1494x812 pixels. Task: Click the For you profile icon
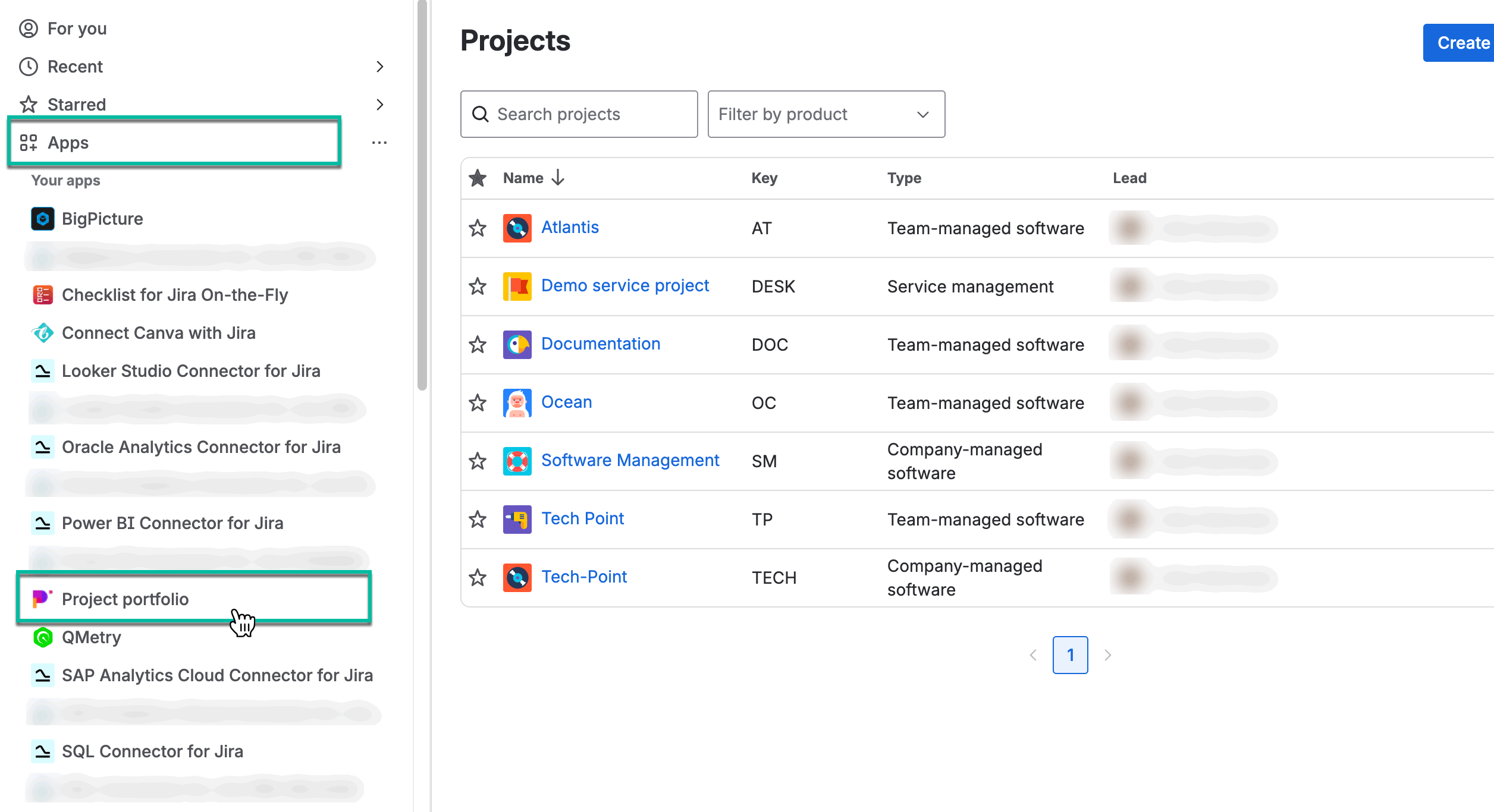click(29, 28)
